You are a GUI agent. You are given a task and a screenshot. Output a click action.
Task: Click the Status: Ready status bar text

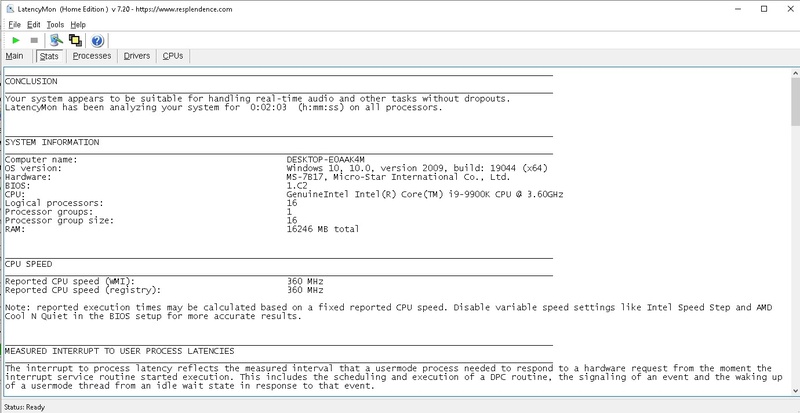tap(24, 407)
